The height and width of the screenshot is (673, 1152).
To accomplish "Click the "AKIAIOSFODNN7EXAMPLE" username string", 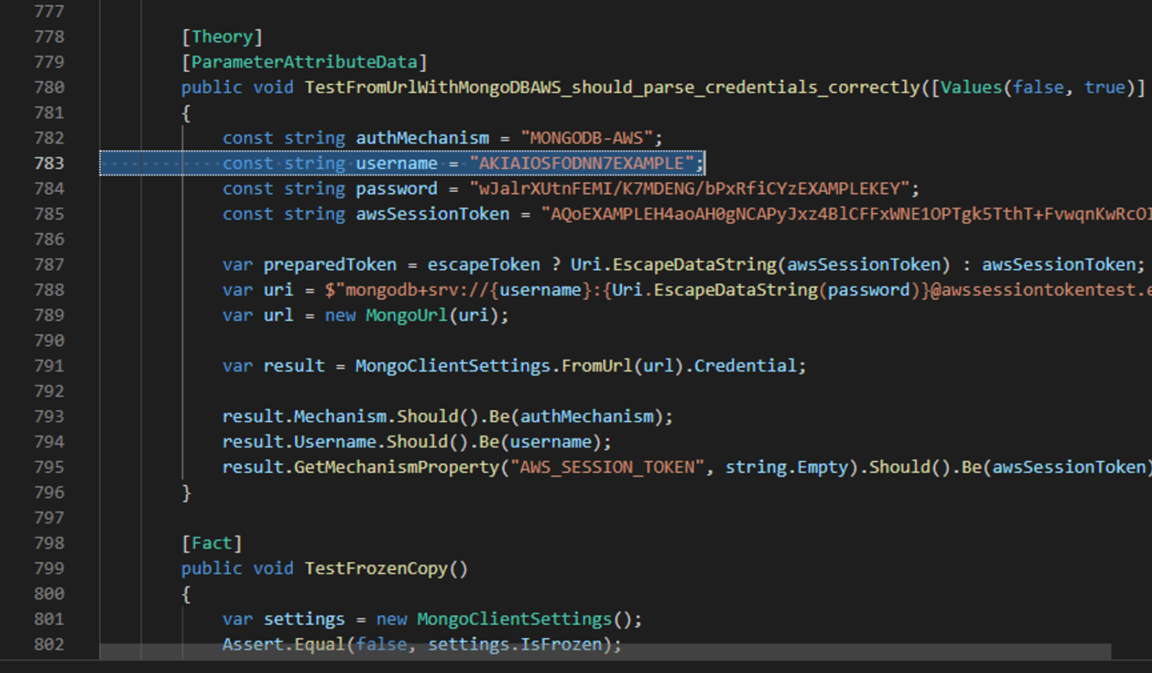I will [x=582, y=163].
